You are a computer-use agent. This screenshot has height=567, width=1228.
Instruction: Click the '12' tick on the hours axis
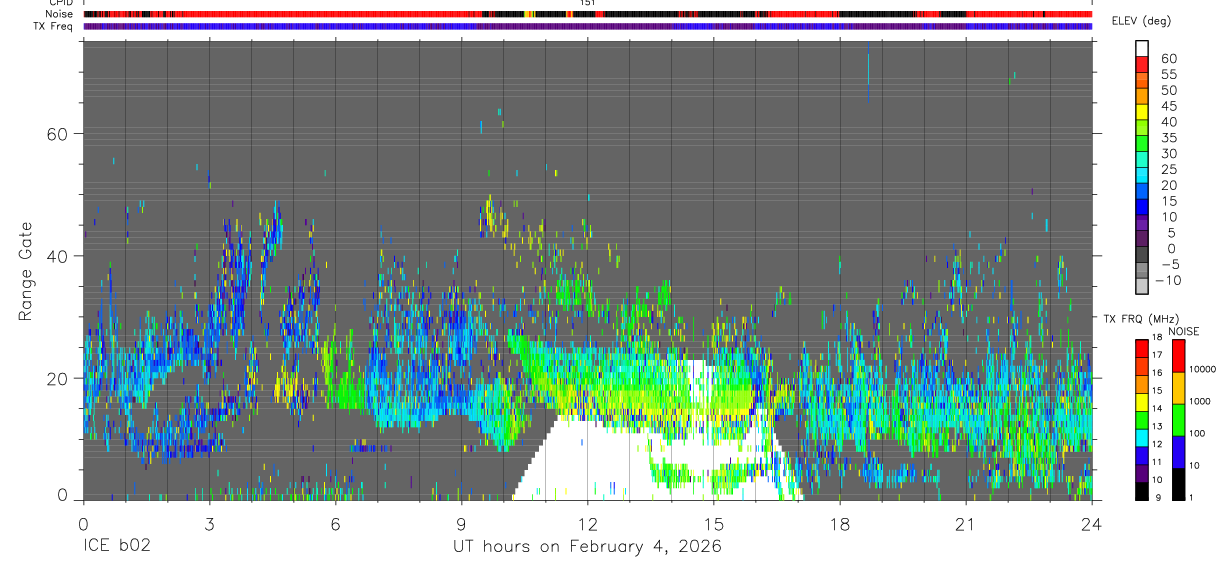tap(588, 523)
